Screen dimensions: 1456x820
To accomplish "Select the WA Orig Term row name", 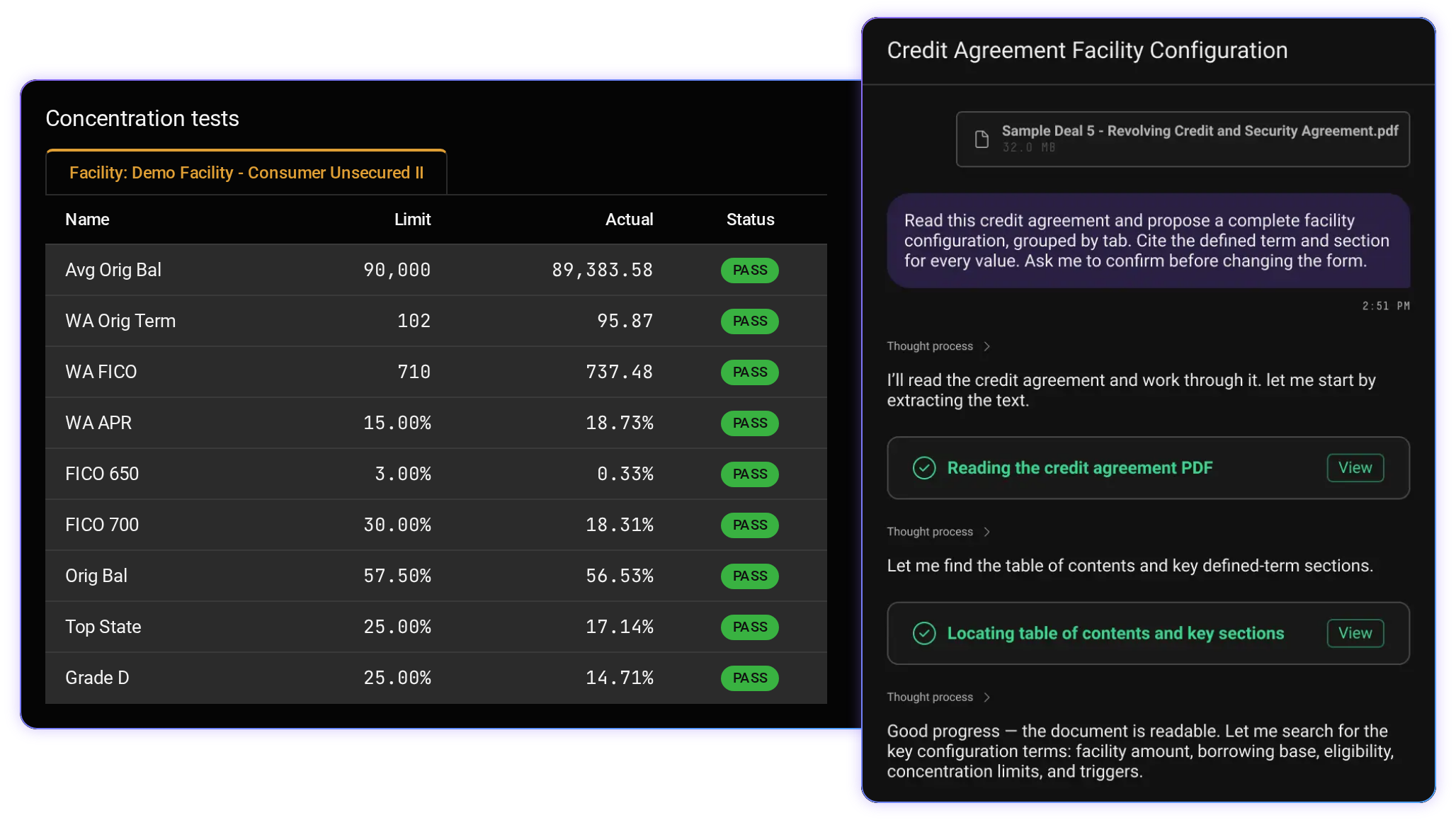I will coord(120,321).
